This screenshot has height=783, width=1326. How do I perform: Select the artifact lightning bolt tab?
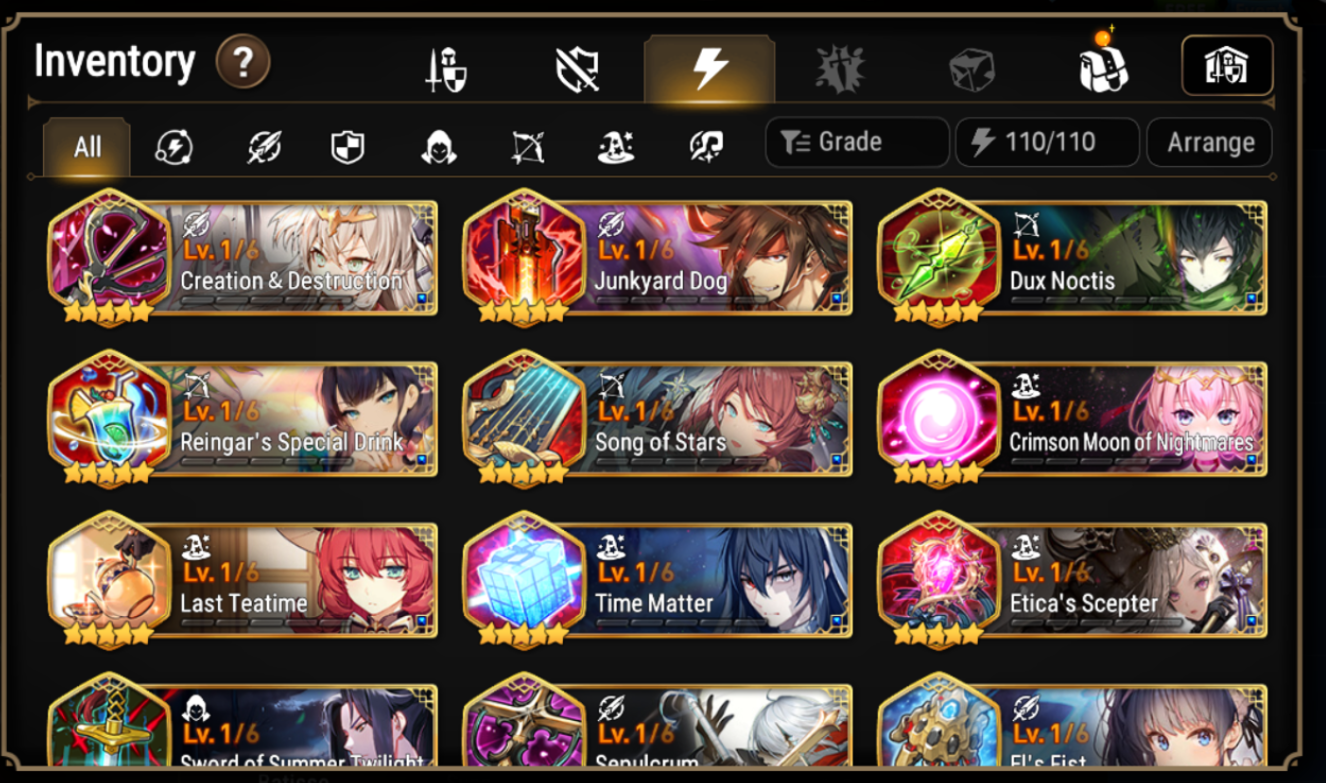710,69
